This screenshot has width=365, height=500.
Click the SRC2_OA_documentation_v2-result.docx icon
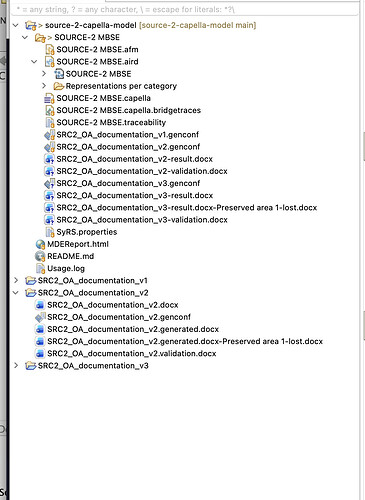49,159
